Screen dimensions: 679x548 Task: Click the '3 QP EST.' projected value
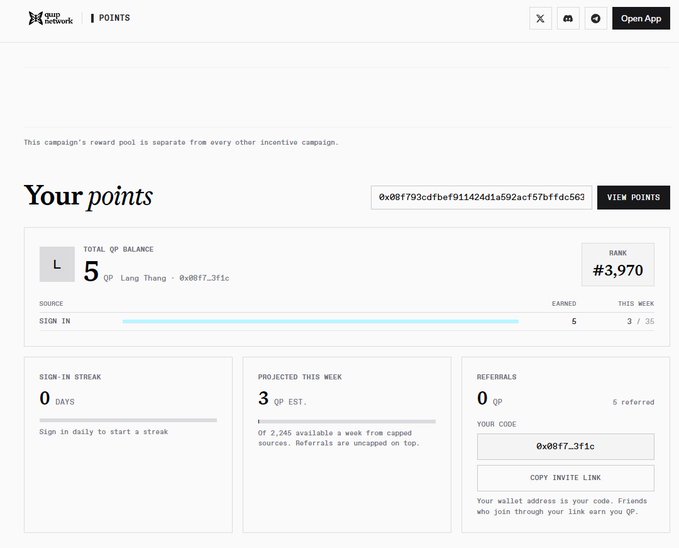coord(282,399)
